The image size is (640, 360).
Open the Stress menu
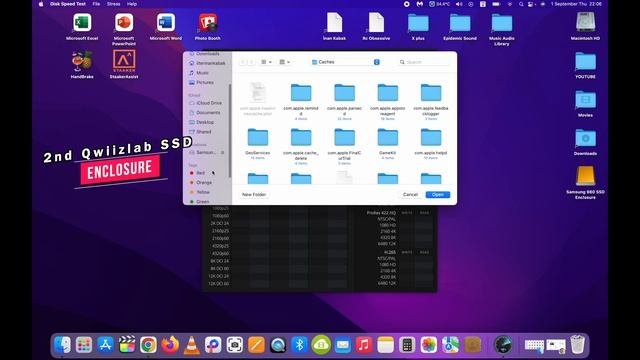[113, 4]
